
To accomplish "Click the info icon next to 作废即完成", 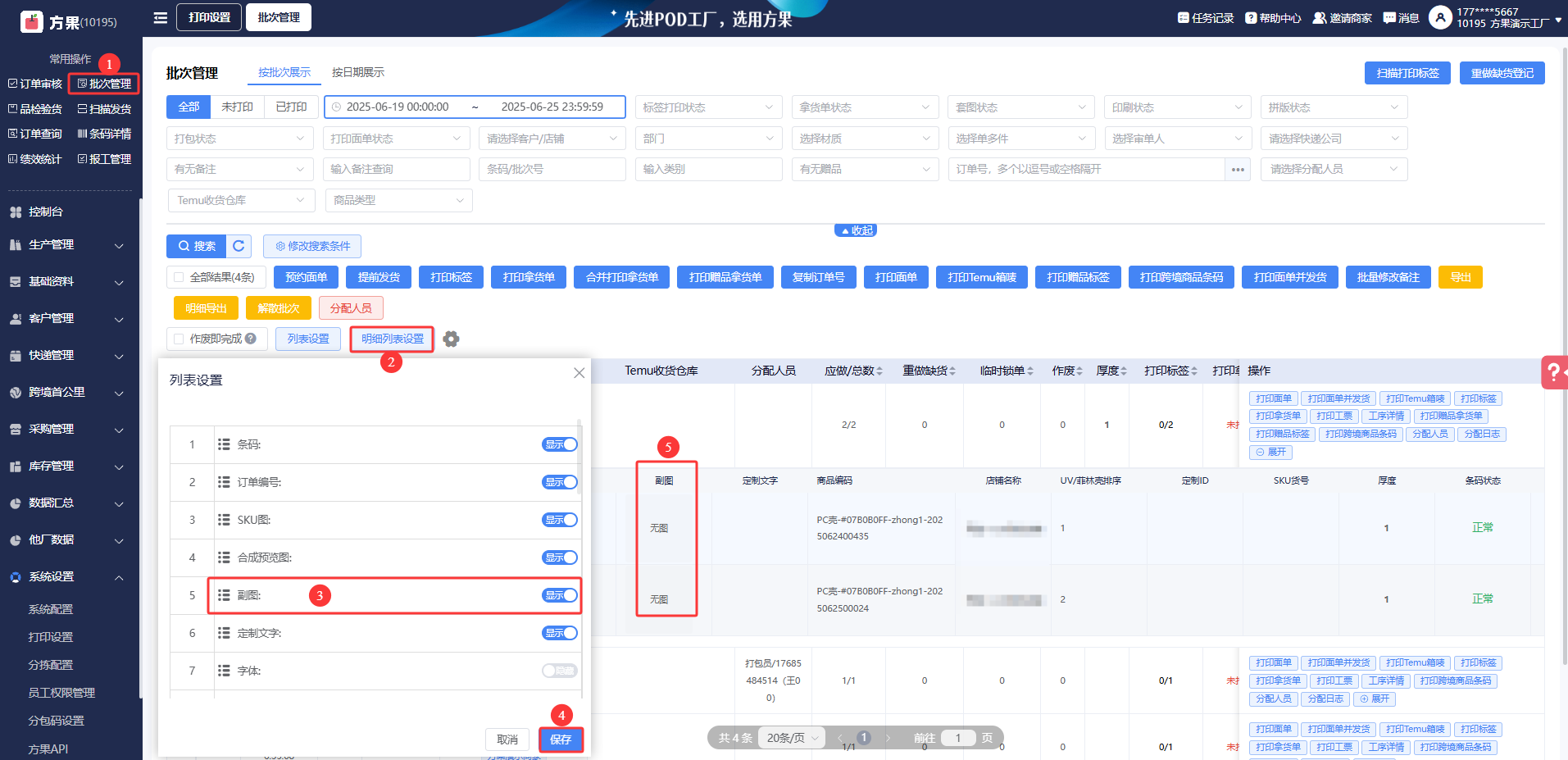I will click(251, 339).
